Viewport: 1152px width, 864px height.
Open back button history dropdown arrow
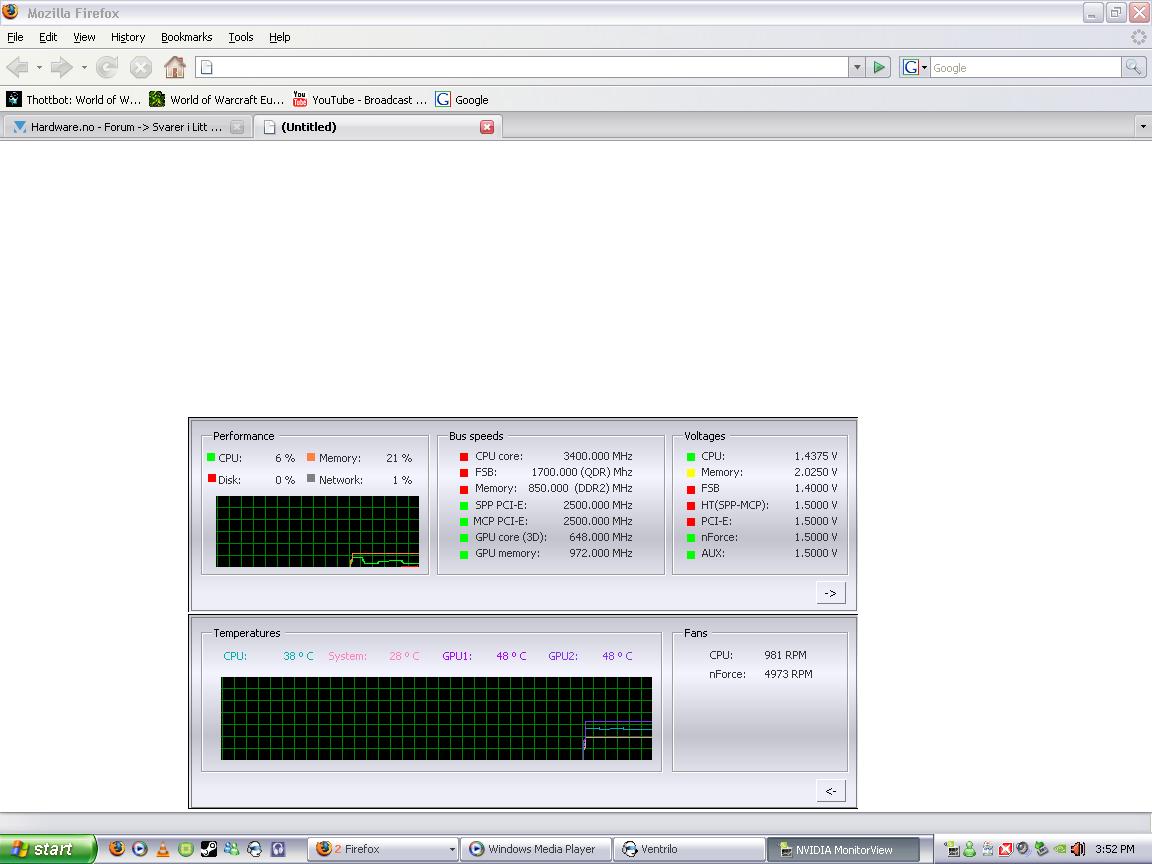pos(39,68)
